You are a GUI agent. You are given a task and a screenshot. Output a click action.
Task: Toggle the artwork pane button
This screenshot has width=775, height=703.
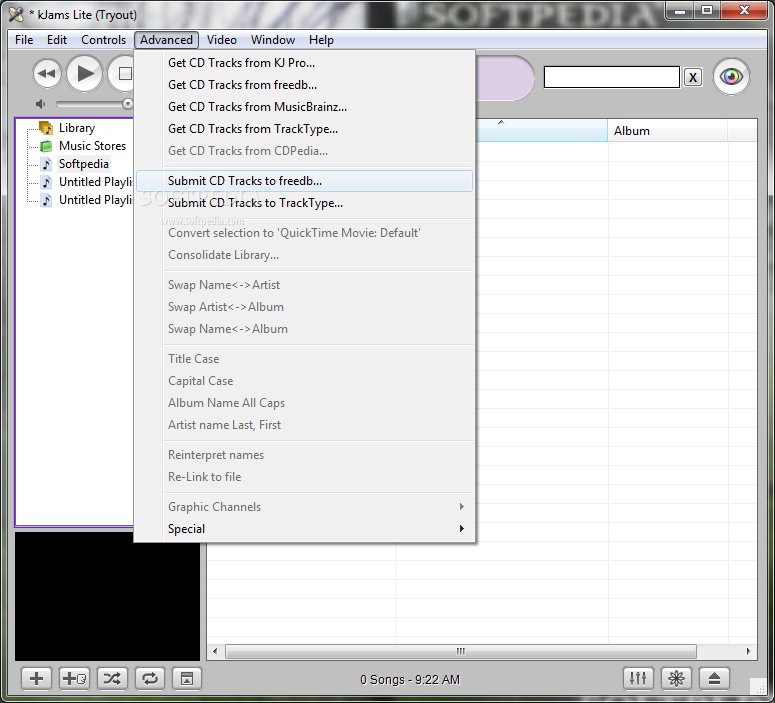pos(187,678)
